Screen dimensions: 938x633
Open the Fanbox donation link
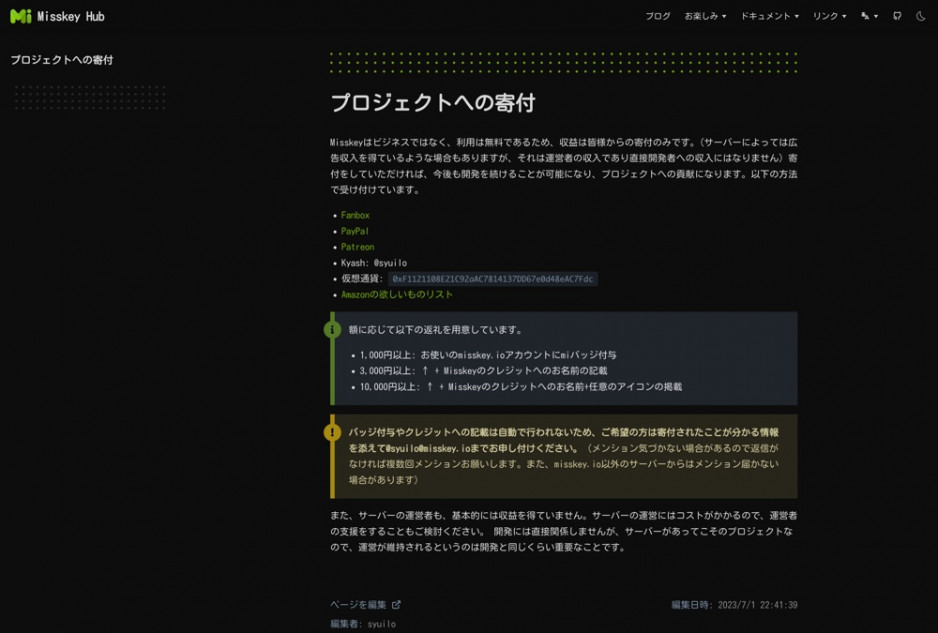(355, 215)
